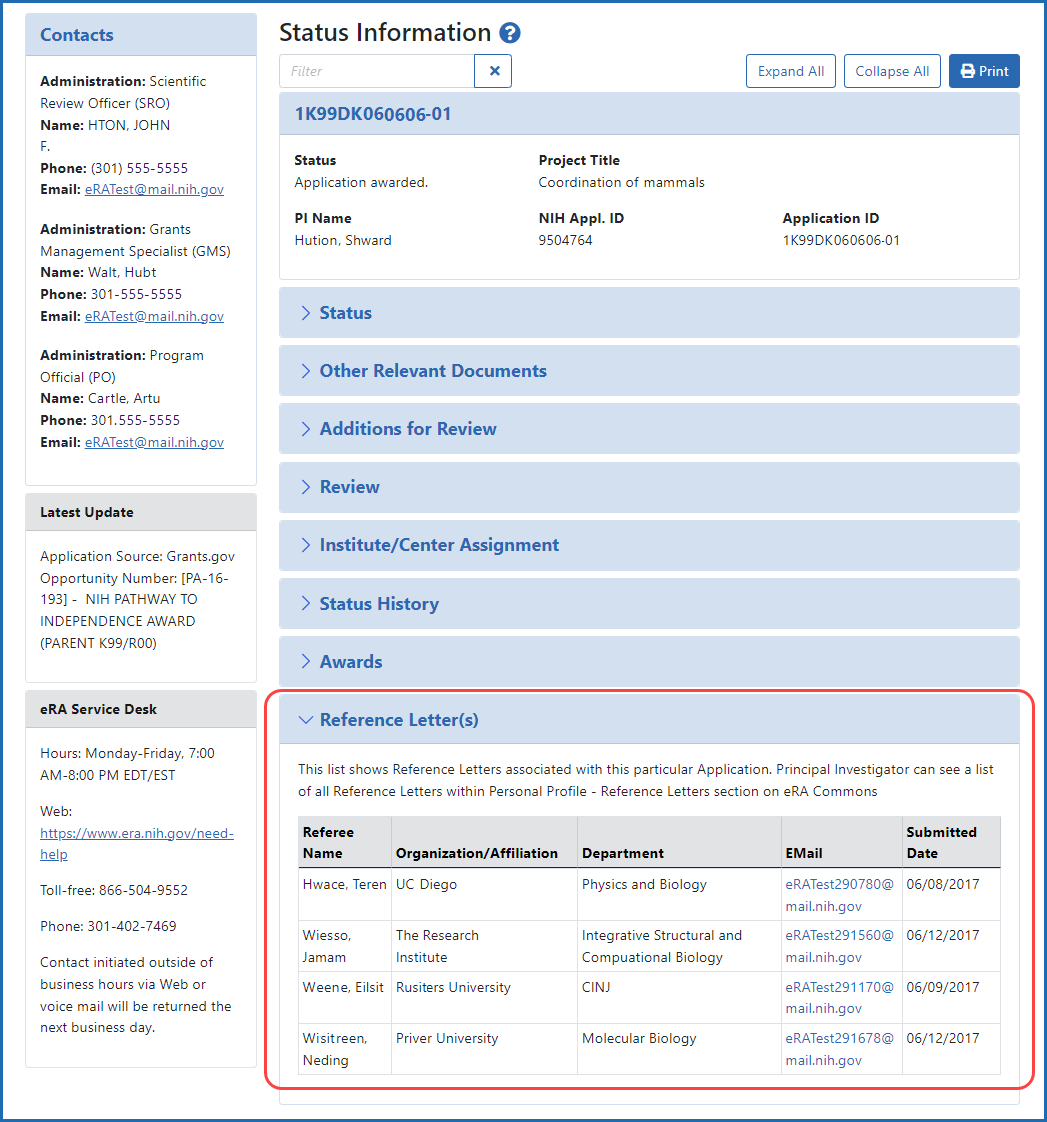
Task: Email the Scientific Review Officer
Action: click(x=154, y=189)
